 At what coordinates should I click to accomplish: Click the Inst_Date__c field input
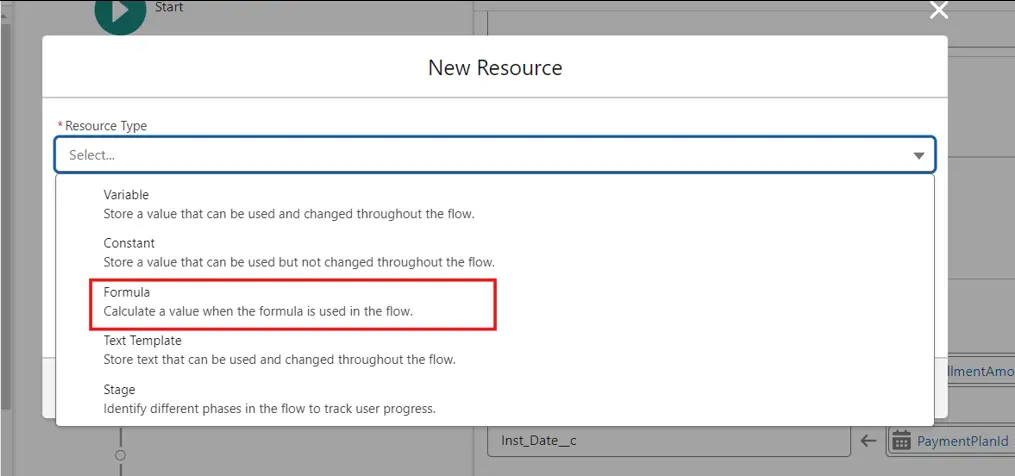point(667,441)
